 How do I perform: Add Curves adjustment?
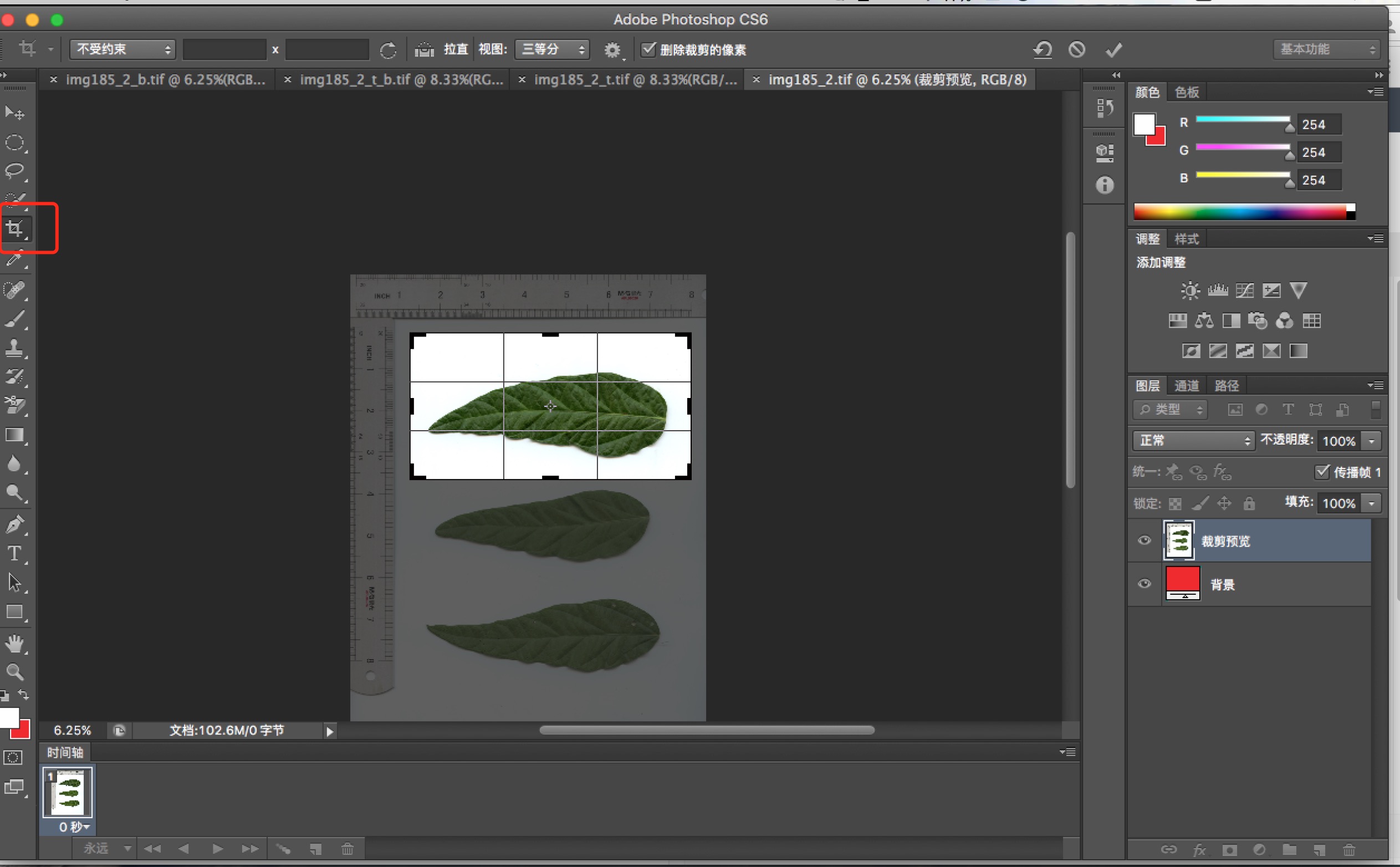1245,290
